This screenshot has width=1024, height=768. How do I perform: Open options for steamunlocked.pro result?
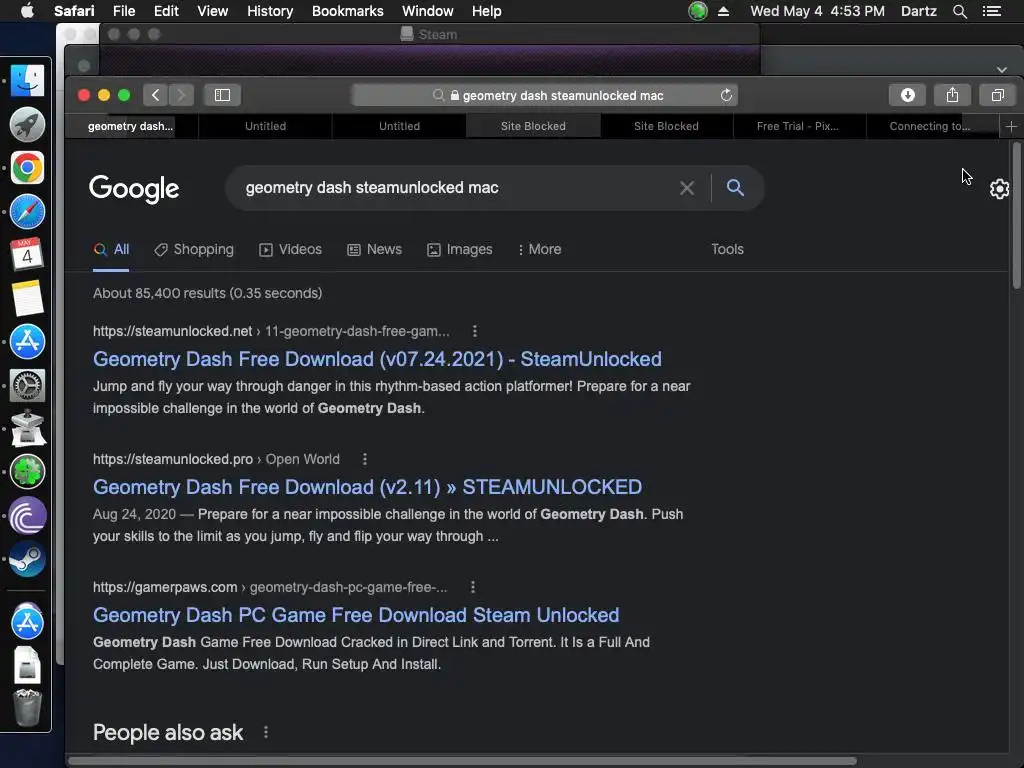pos(365,460)
